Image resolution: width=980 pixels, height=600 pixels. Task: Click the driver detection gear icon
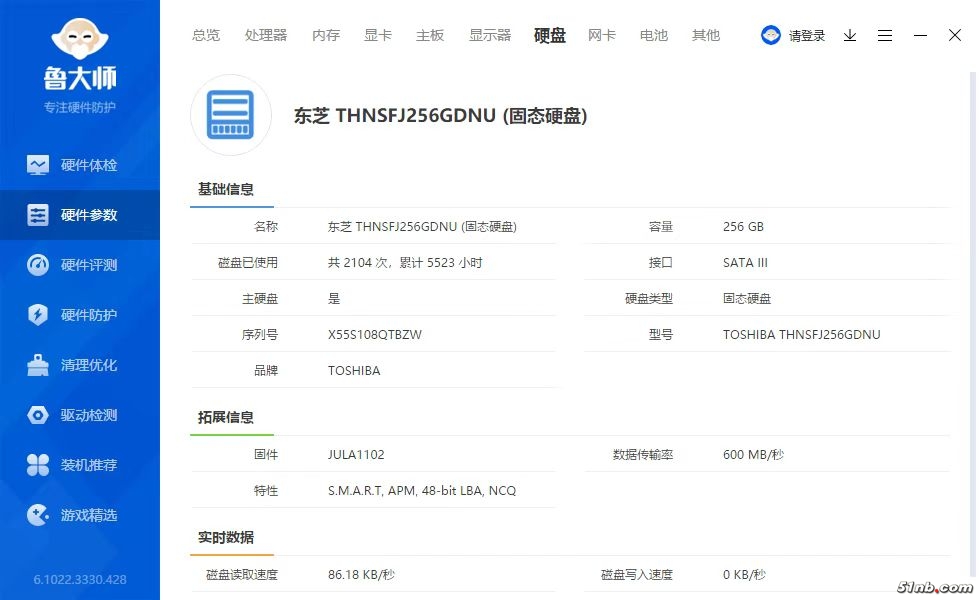pyautogui.click(x=38, y=415)
